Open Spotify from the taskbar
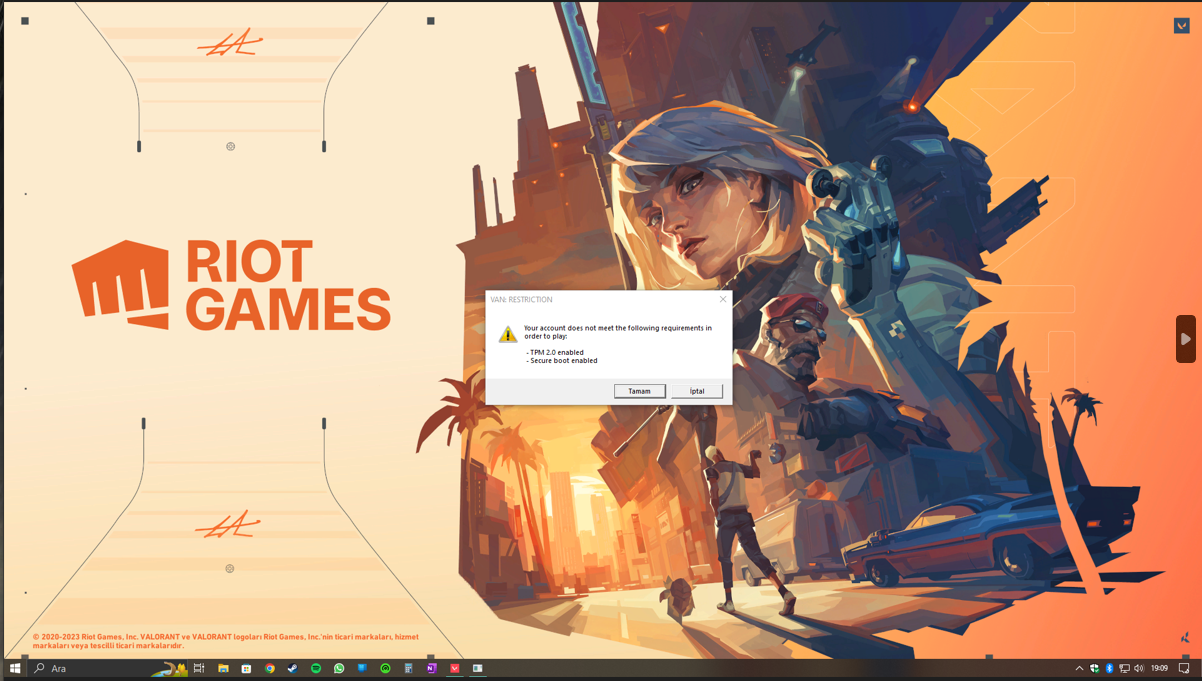This screenshot has height=681, width=1202. 316,668
